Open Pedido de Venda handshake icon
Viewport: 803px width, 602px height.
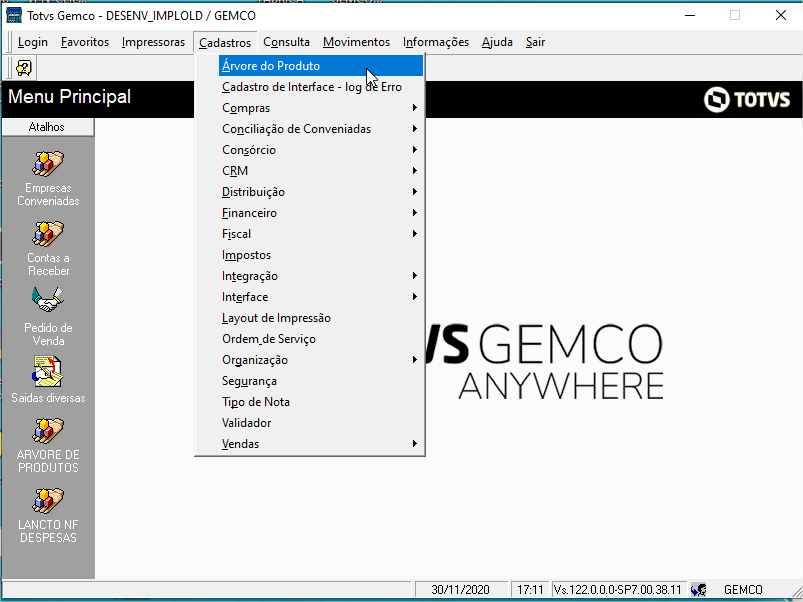pyautogui.click(x=48, y=300)
